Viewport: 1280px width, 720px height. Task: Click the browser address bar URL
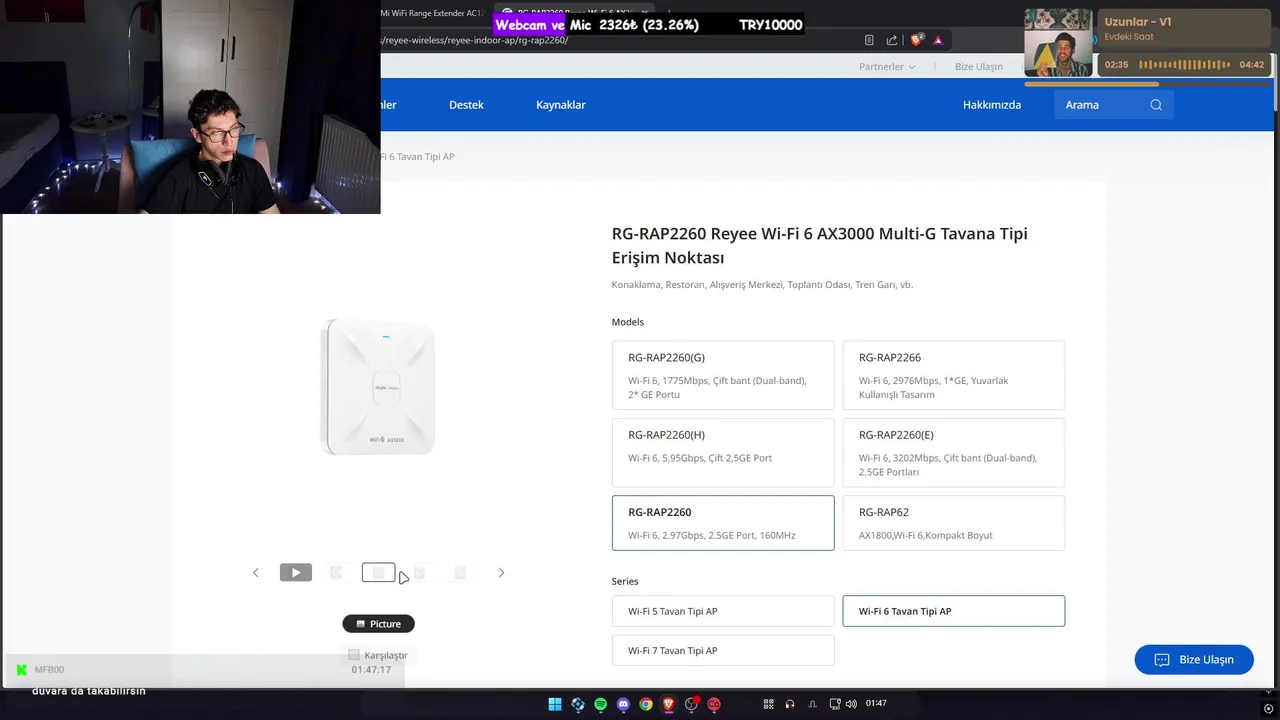pyautogui.click(x=475, y=40)
